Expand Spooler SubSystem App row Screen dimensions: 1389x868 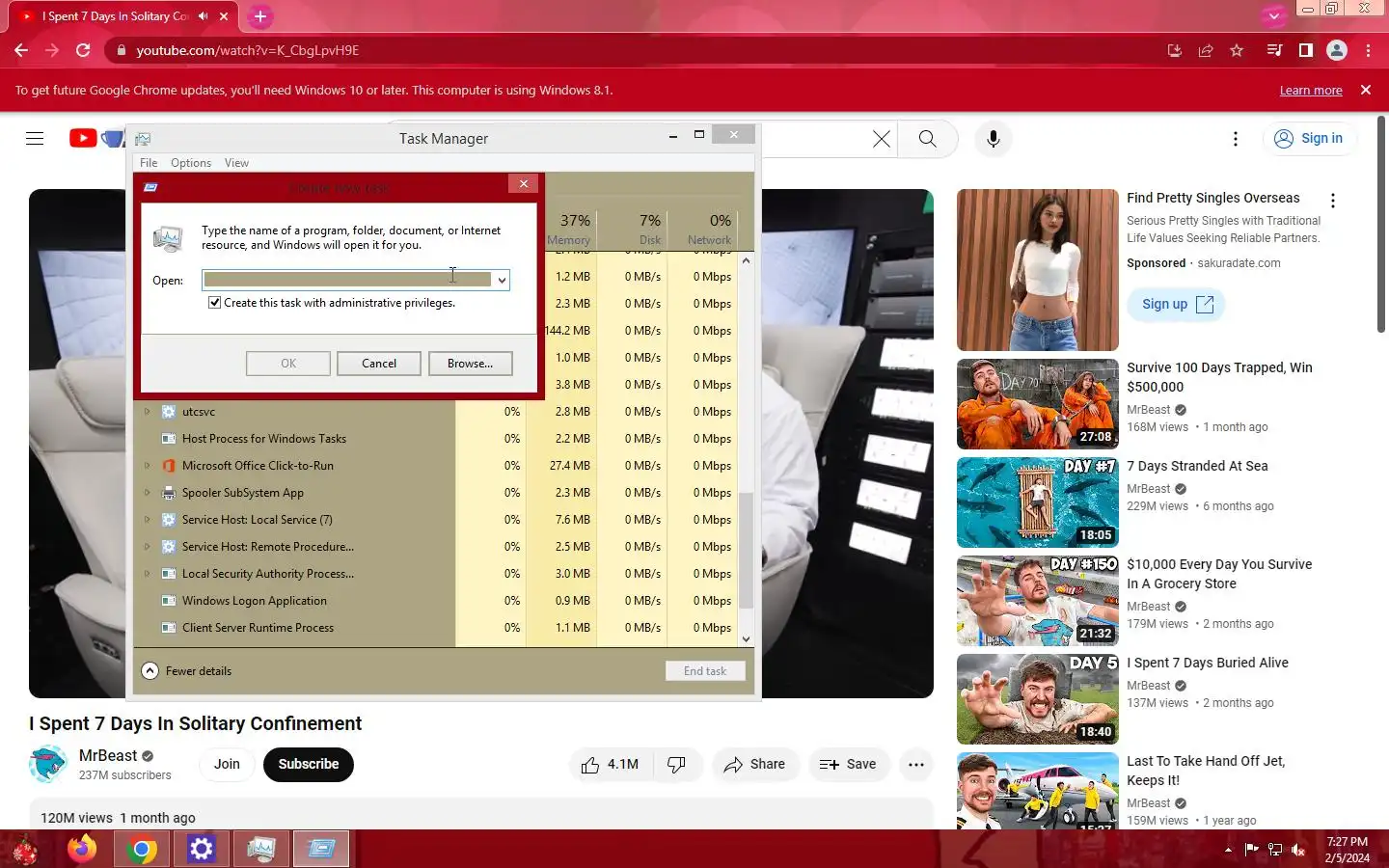point(148,493)
